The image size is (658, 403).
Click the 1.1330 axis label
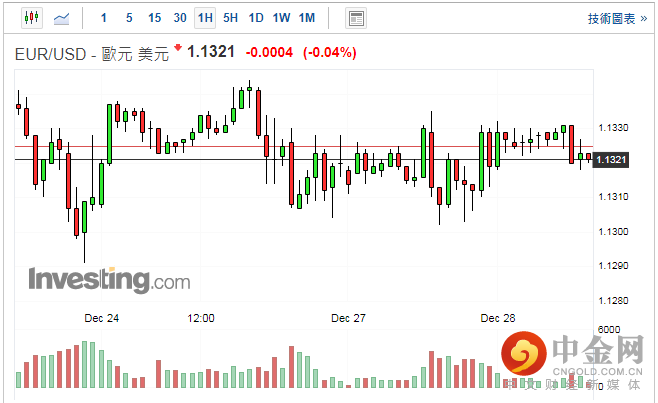613,128
